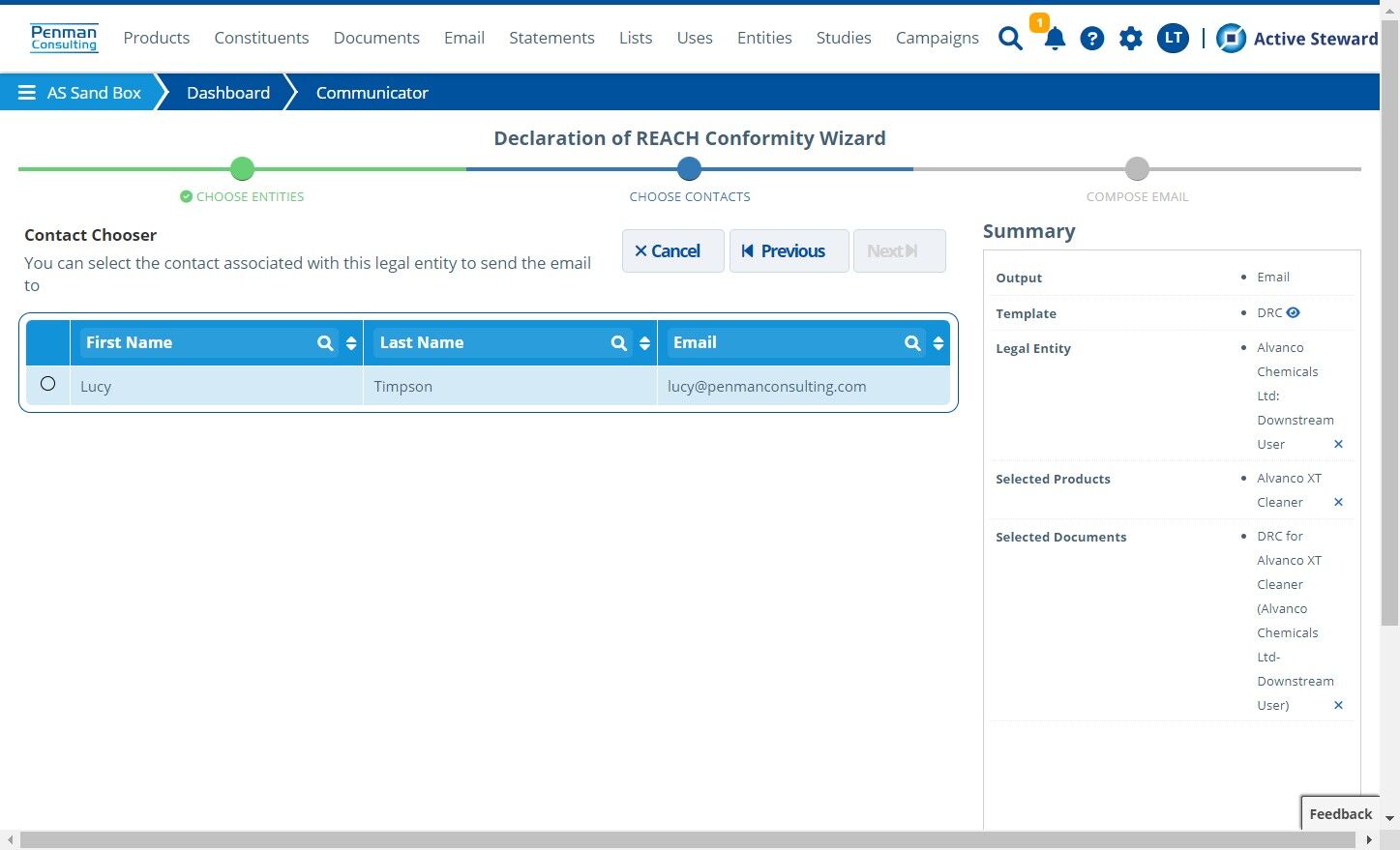The height and width of the screenshot is (850, 1400).
Task: Click the Choose Contacts step marker
Action: point(689,169)
